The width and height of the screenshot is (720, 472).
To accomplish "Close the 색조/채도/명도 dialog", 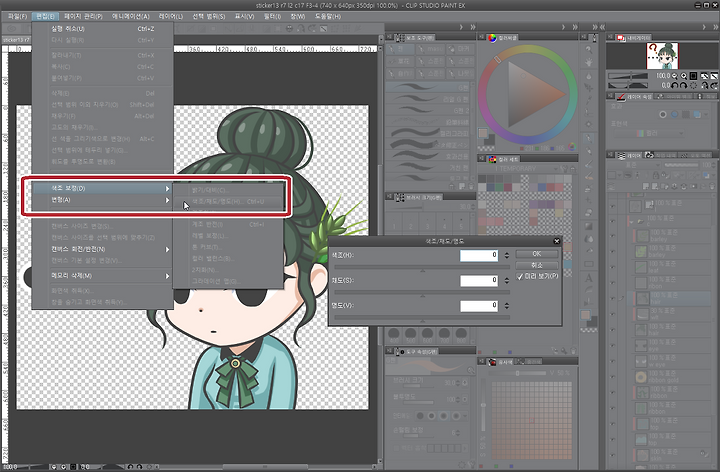I will coord(557,241).
